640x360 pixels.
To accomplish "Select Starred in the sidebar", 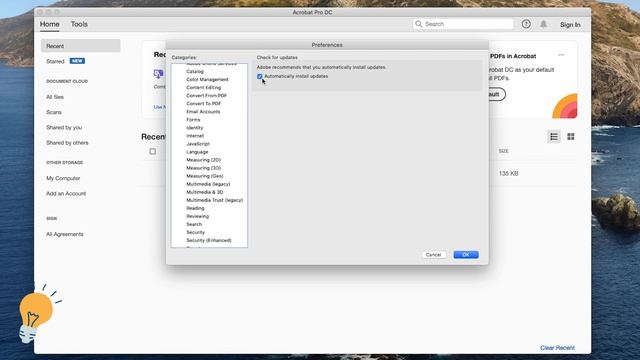I will pos(55,61).
